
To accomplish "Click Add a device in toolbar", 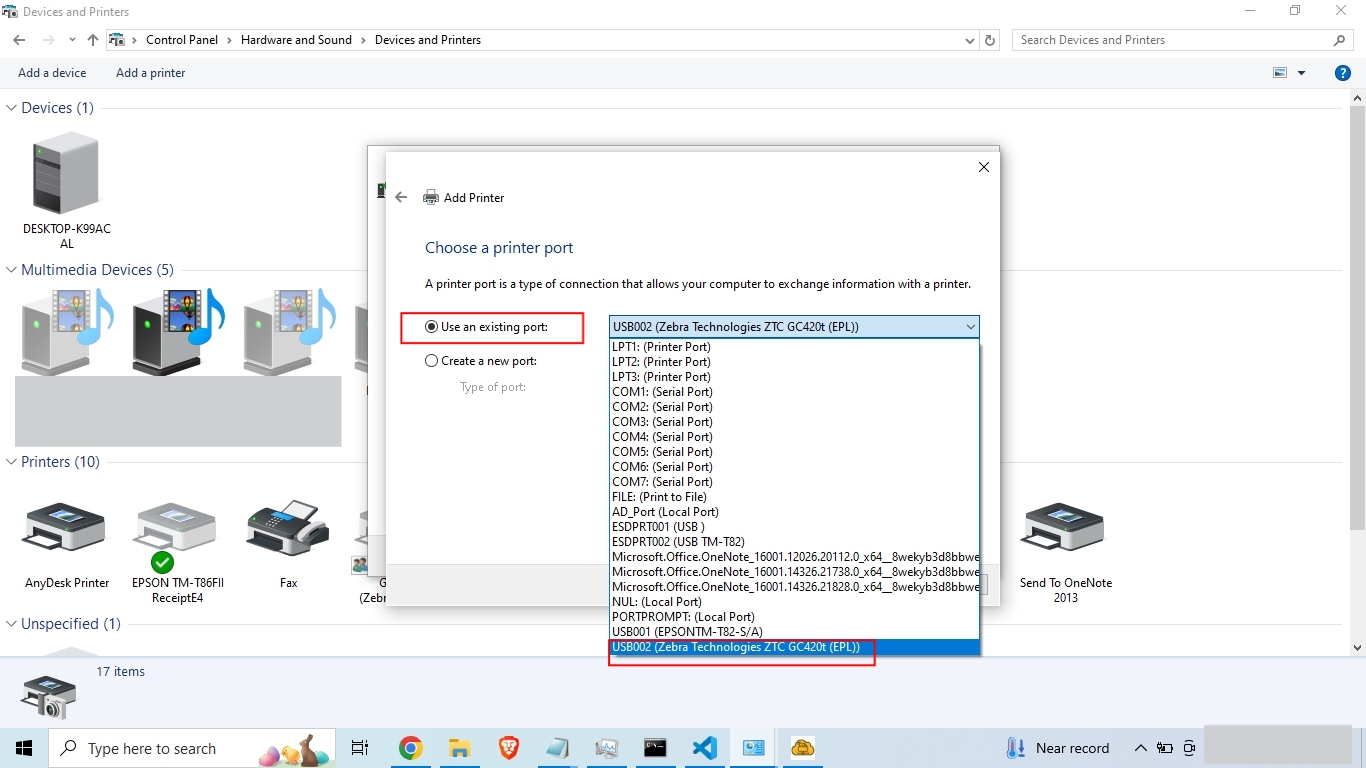I will [52, 73].
